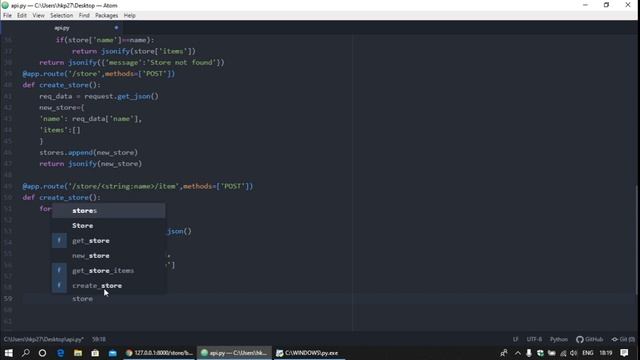The width and height of the screenshot is (640, 360).
Task: Open the Help menu
Action: [129, 16]
